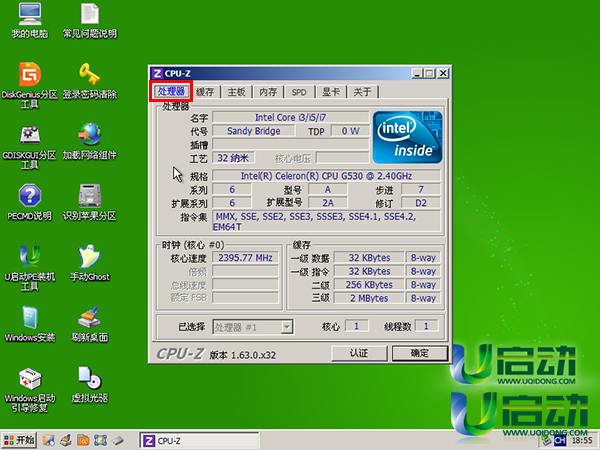Open 加载网络组件 globe icon
The image size is (600, 450).
pos(90,142)
